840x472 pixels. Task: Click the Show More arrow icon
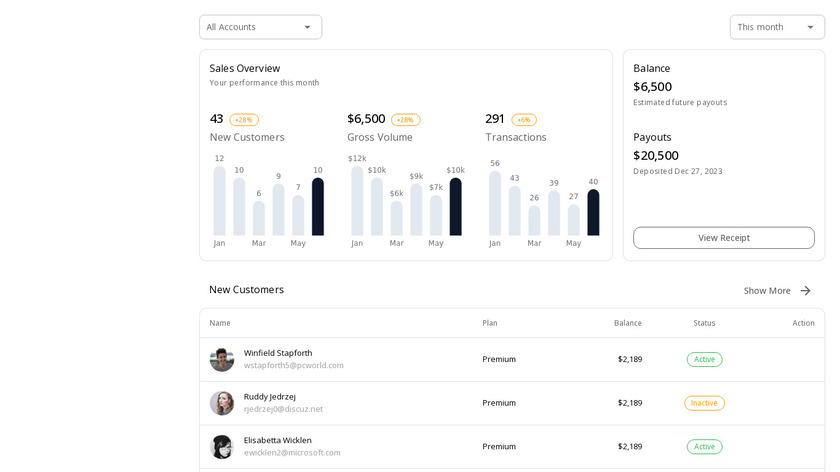tap(805, 290)
